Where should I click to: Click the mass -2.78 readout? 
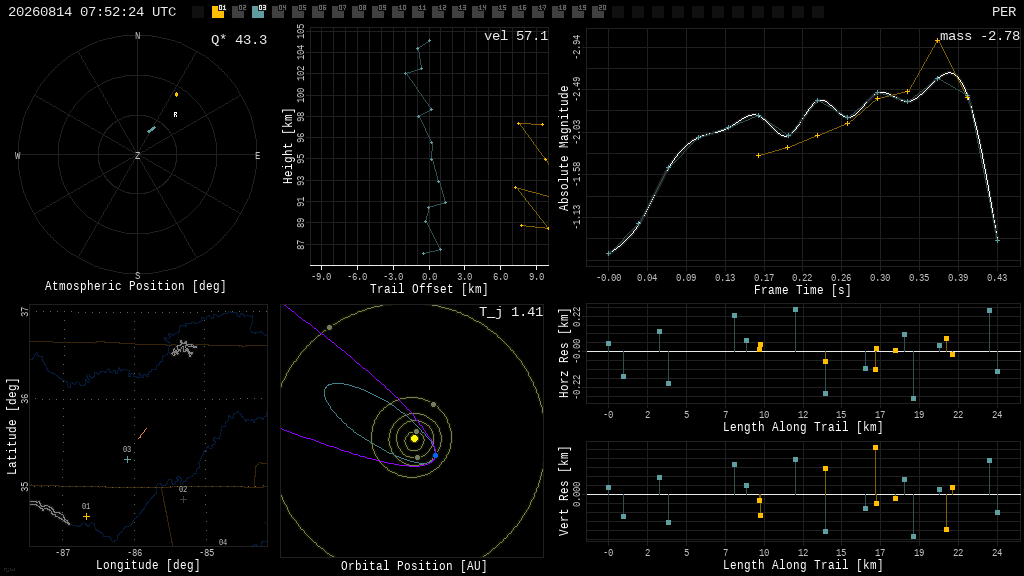[x=980, y=36]
